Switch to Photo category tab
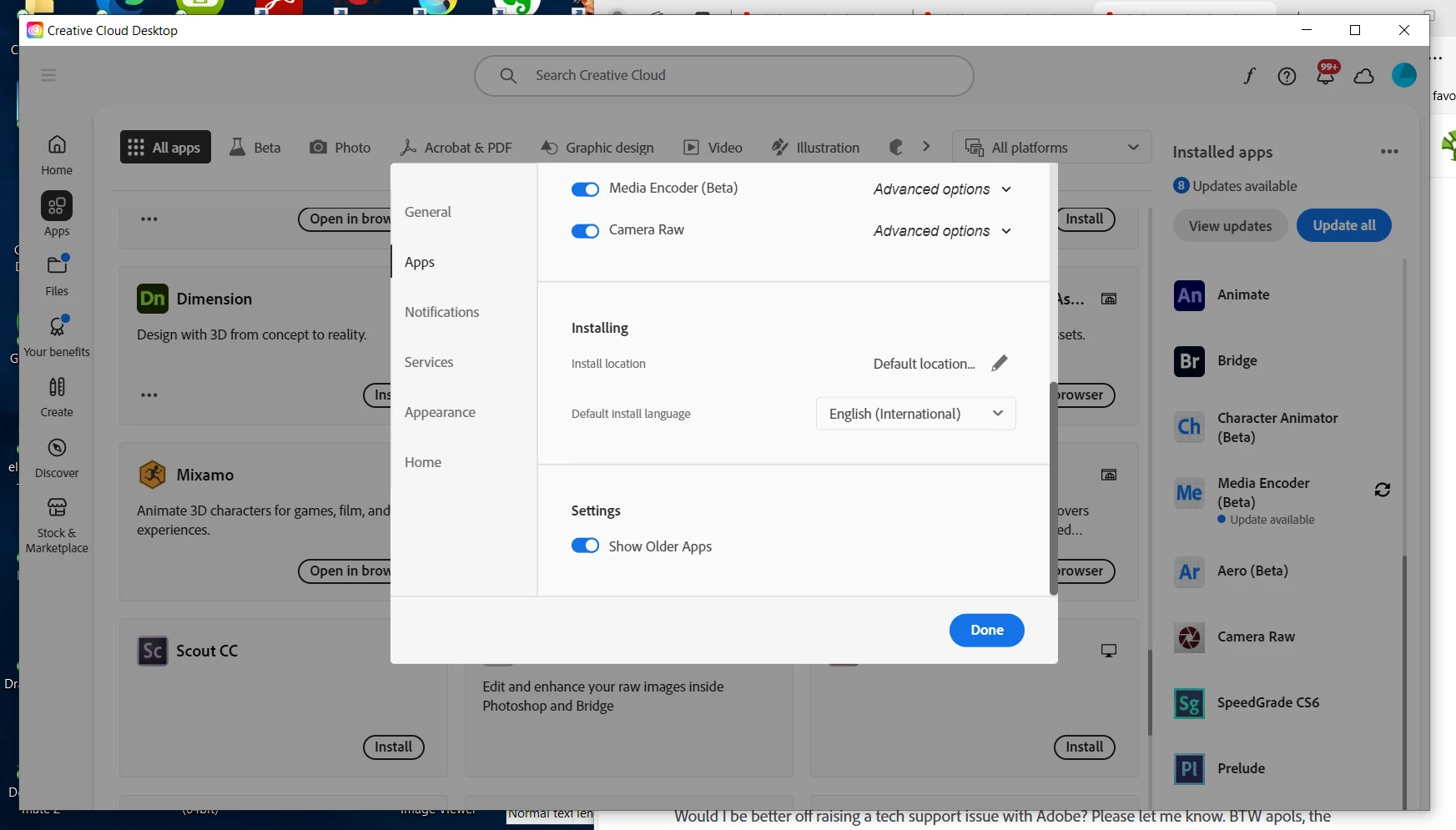The width and height of the screenshot is (1456, 830). point(340,148)
